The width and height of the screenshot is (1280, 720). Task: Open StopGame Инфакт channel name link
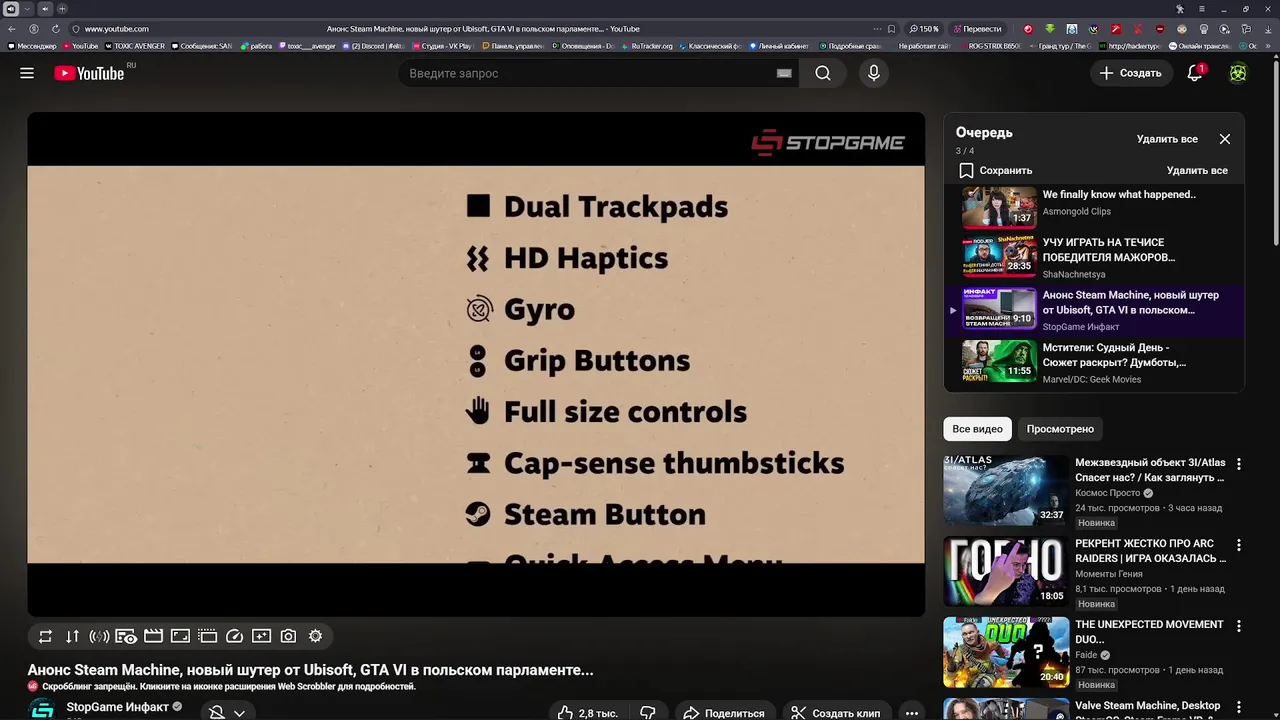pos(118,707)
